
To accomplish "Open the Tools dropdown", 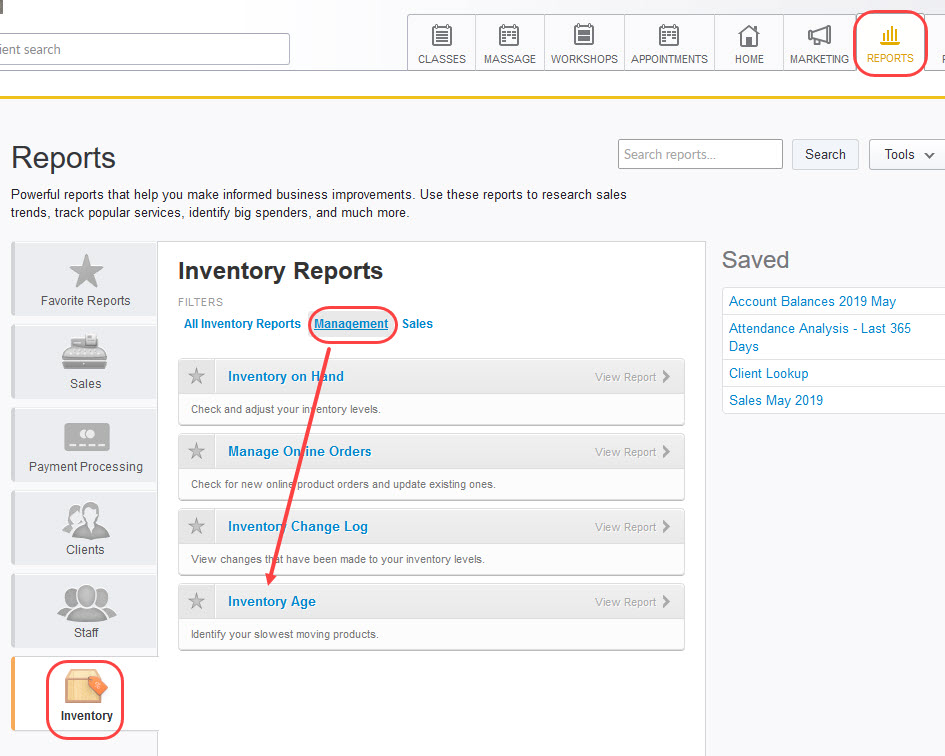I will (908, 154).
